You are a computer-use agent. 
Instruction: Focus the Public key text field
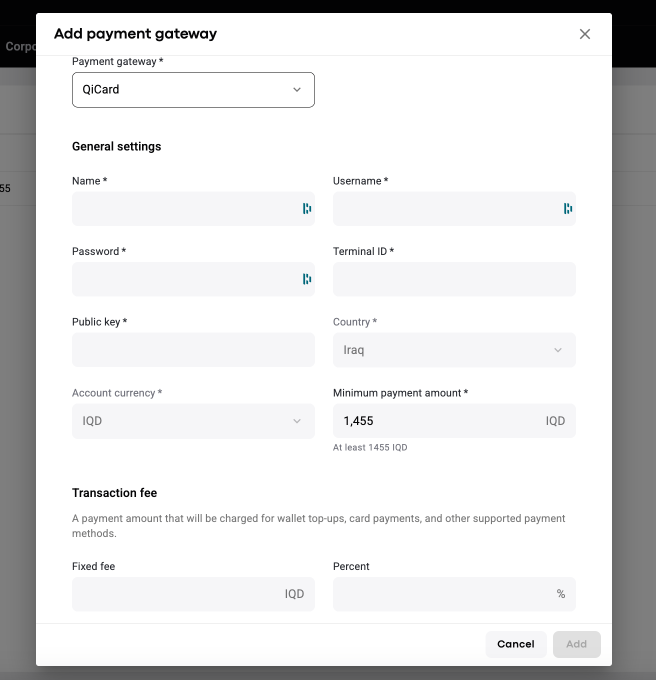[193, 350]
